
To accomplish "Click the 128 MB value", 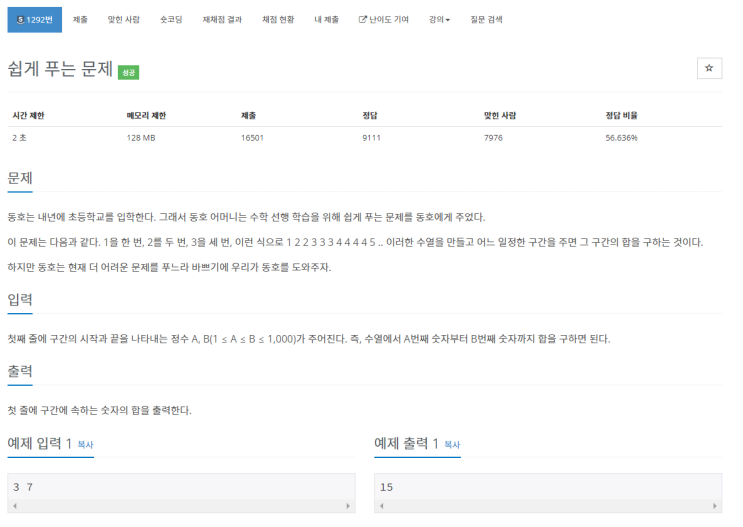I will (x=141, y=138).
